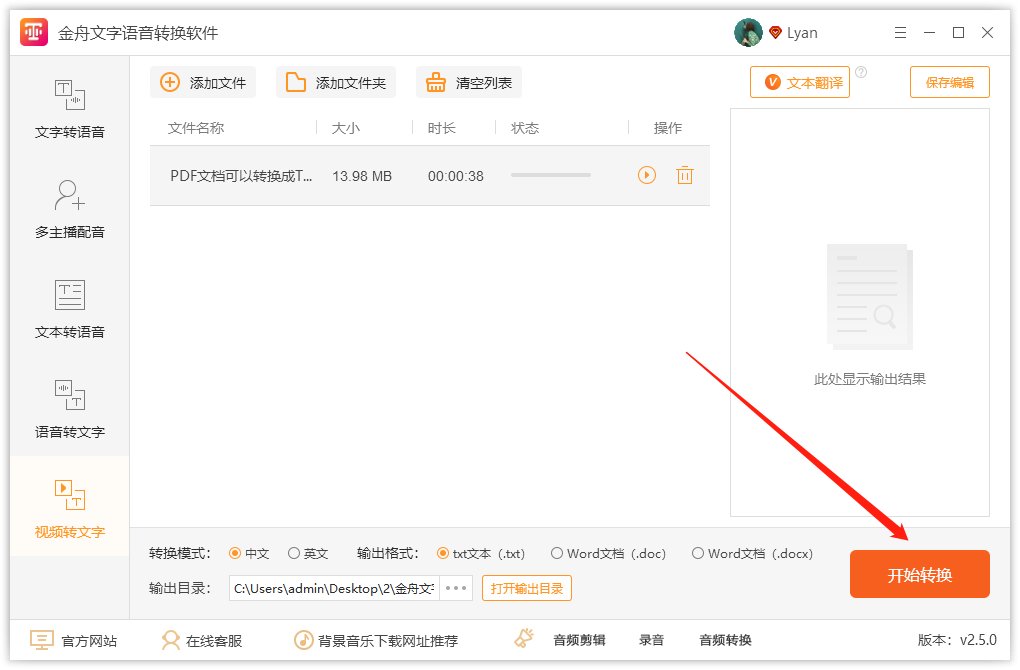Open the hamburger menu near Lyan
Viewport: 1020px width, 670px height.
[899, 32]
